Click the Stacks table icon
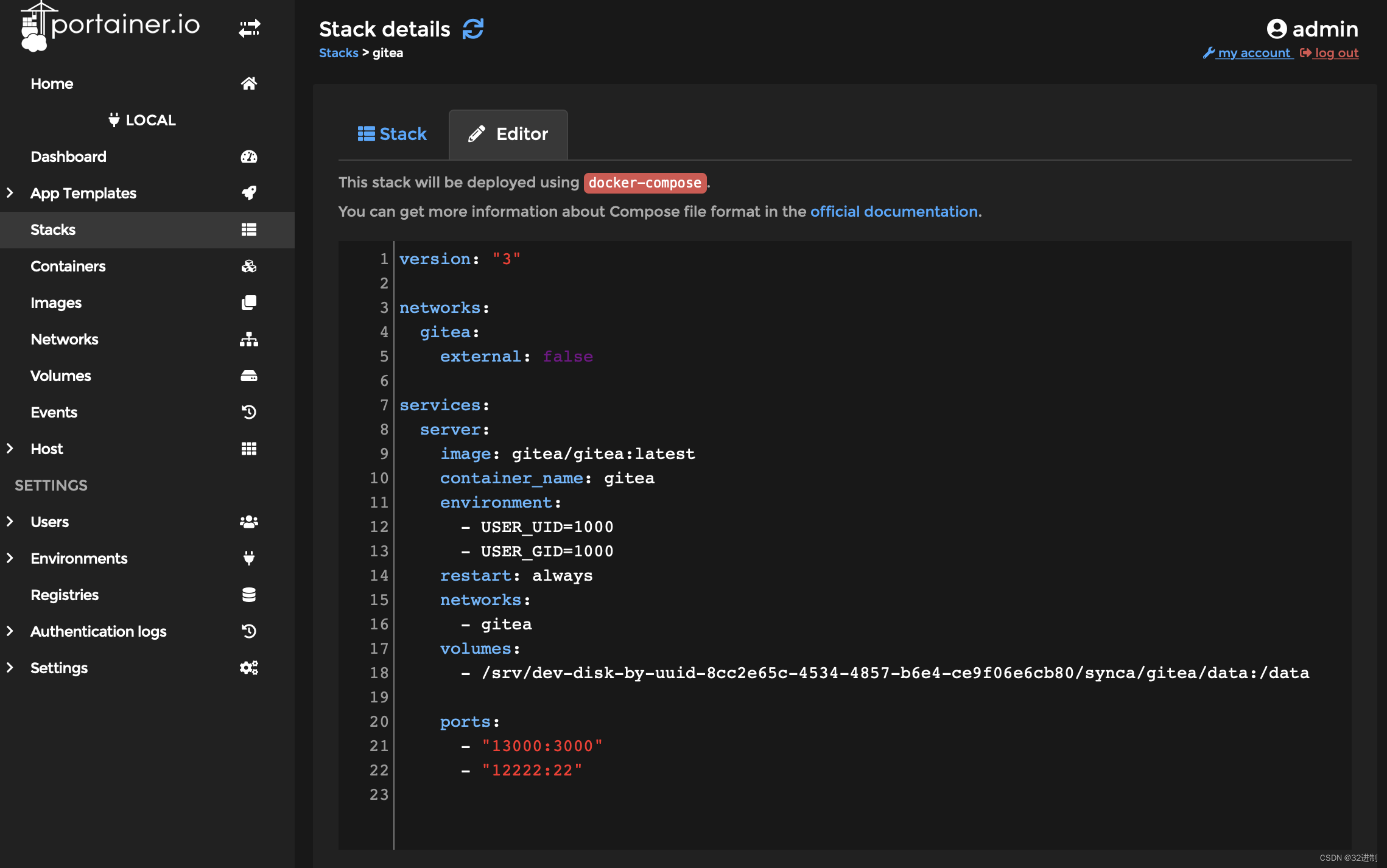Screen dimensions: 1387x868 (x=248, y=229)
